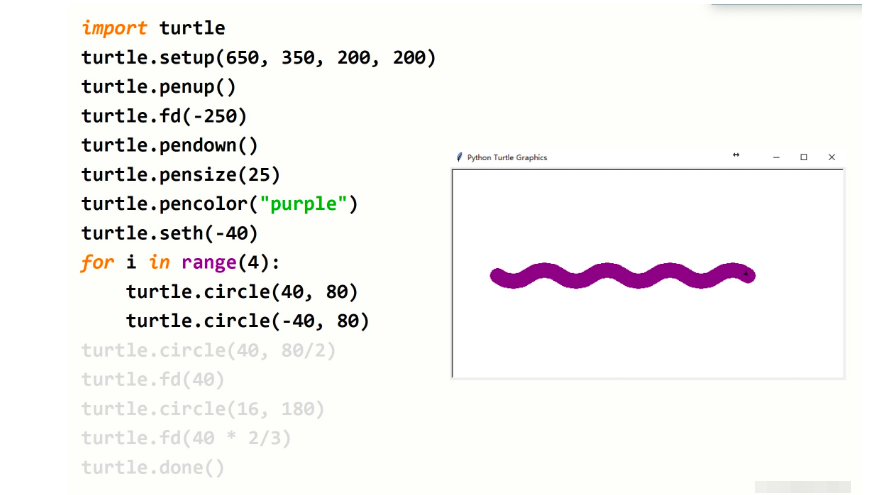
Task: Click the turtle.penup() line
Action: 158,87
